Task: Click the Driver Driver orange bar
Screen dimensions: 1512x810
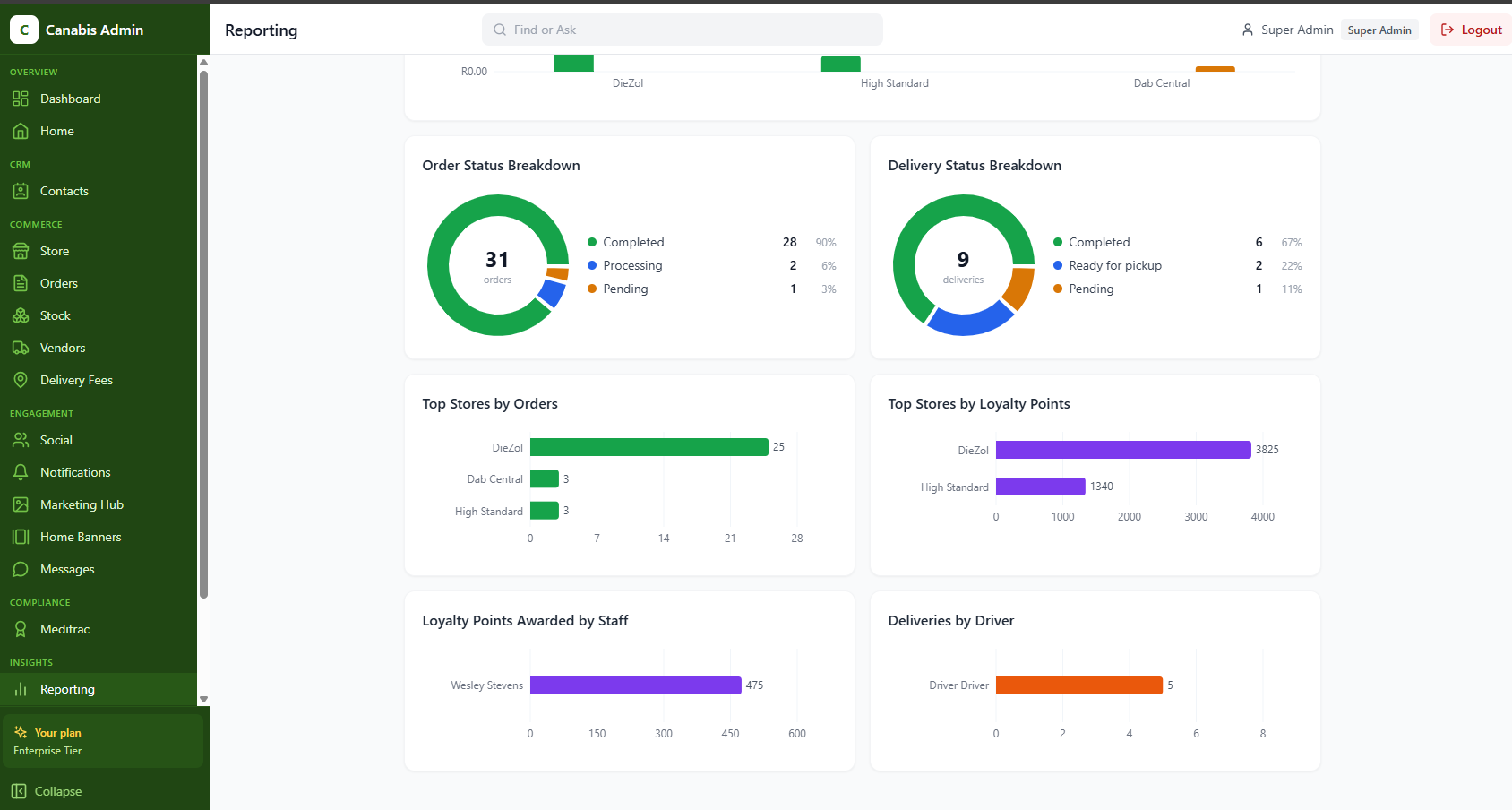Action: [1079, 685]
